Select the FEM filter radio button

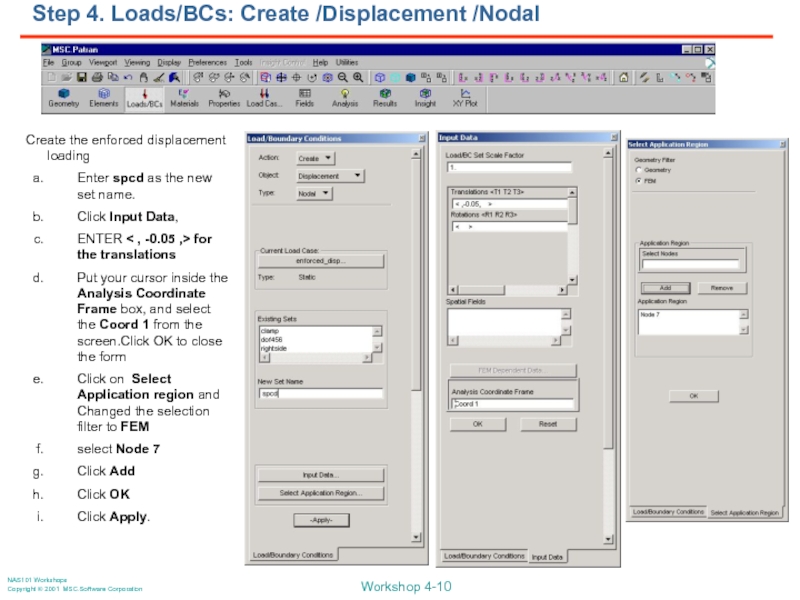[638, 181]
